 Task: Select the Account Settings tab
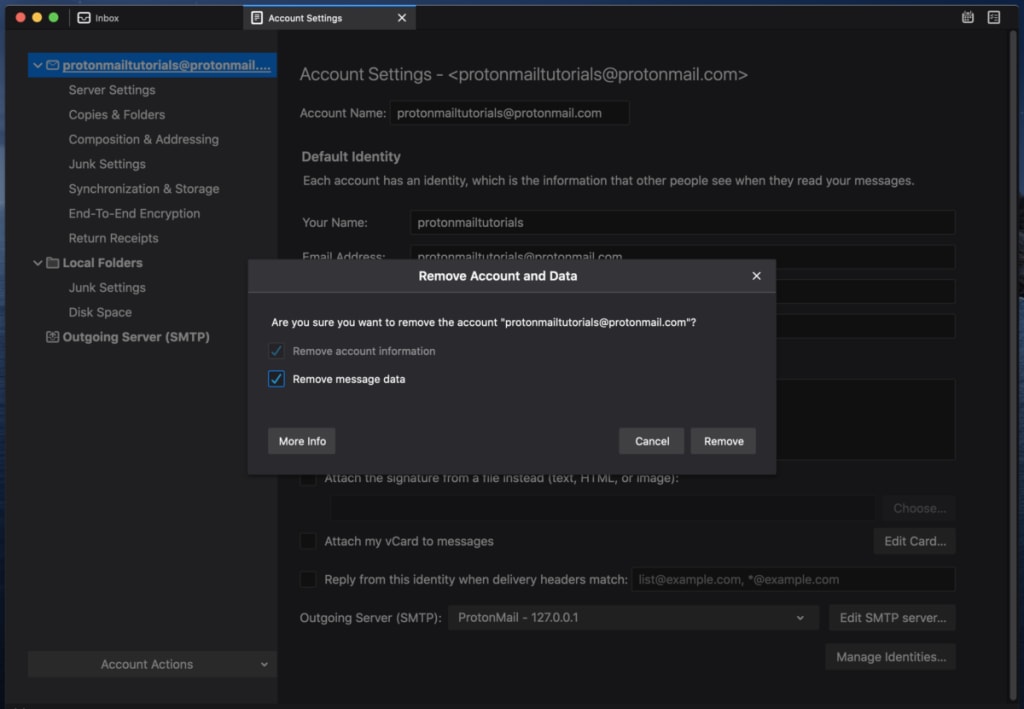coord(329,18)
